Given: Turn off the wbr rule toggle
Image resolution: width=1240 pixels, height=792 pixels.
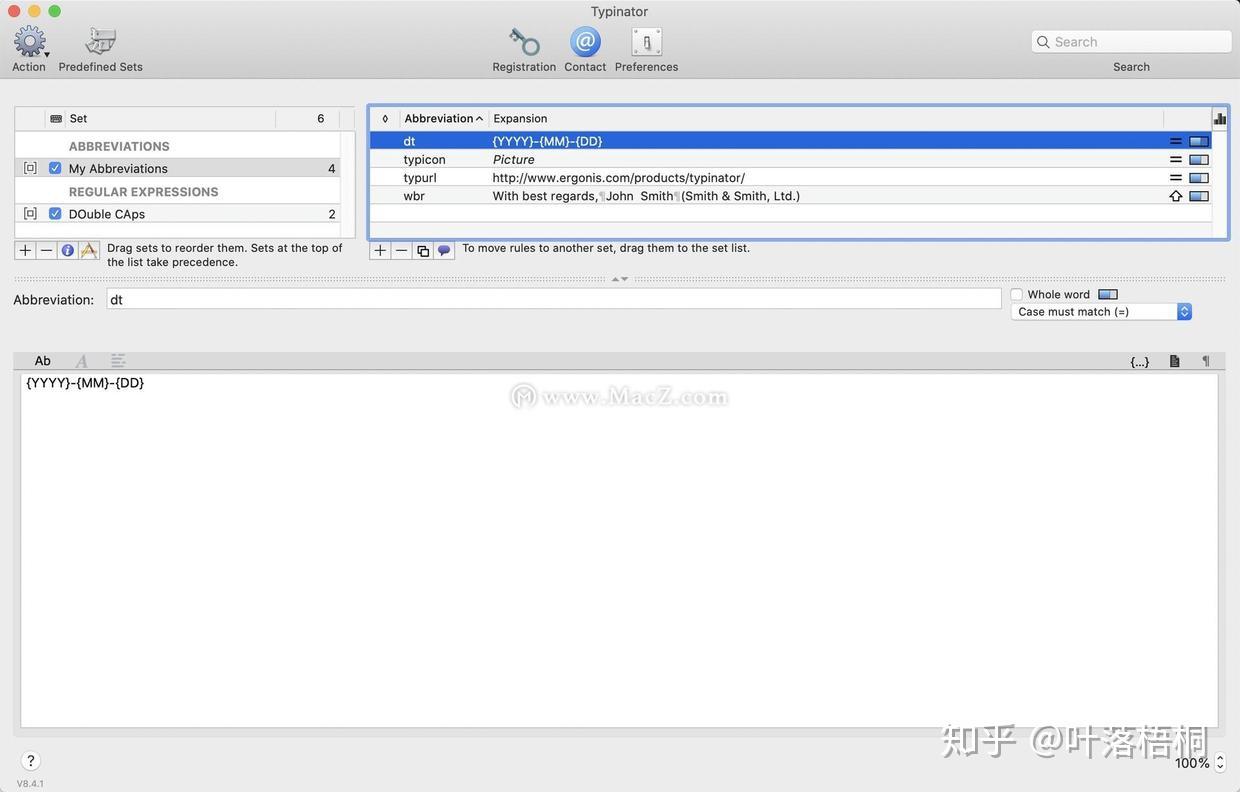Looking at the screenshot, I should [x=1198, y=195].
